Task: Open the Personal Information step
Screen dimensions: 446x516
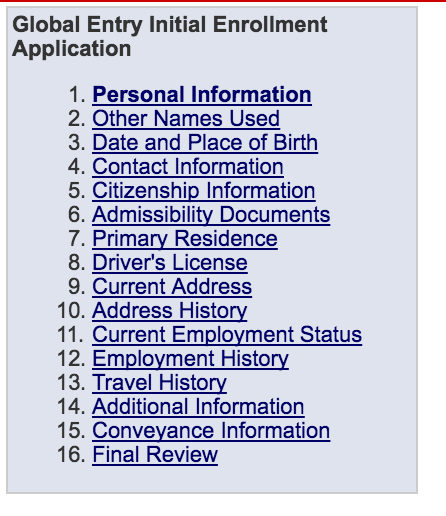Action: point(202,95)
